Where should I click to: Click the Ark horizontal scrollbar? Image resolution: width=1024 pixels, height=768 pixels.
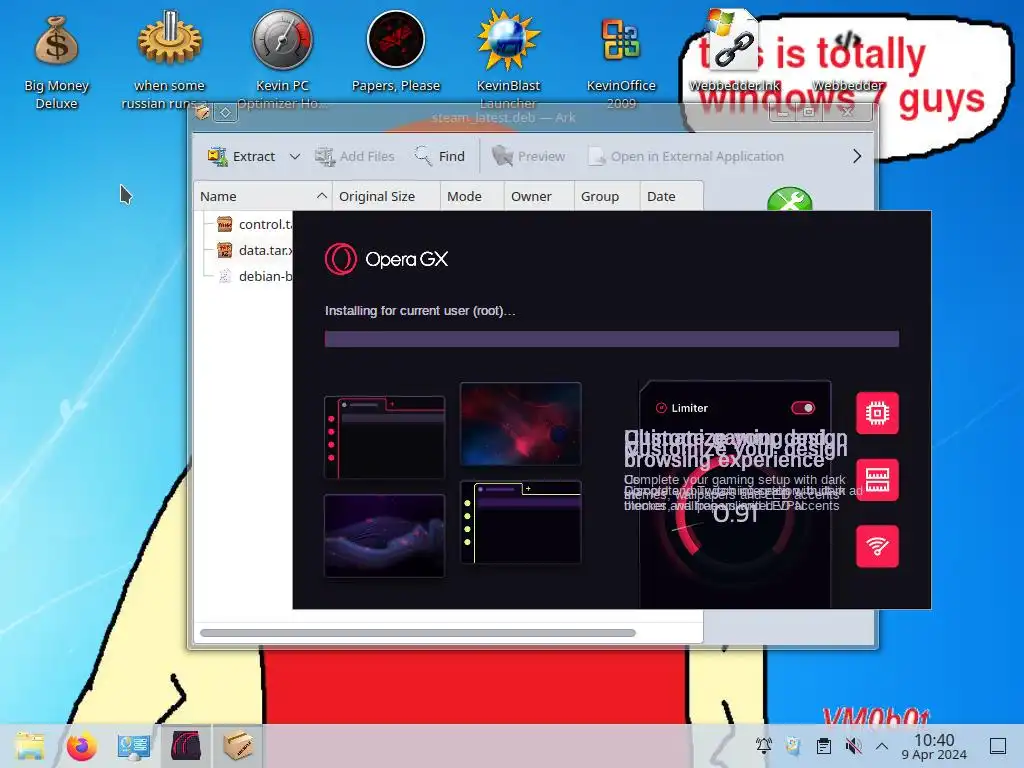coord(418,633)
